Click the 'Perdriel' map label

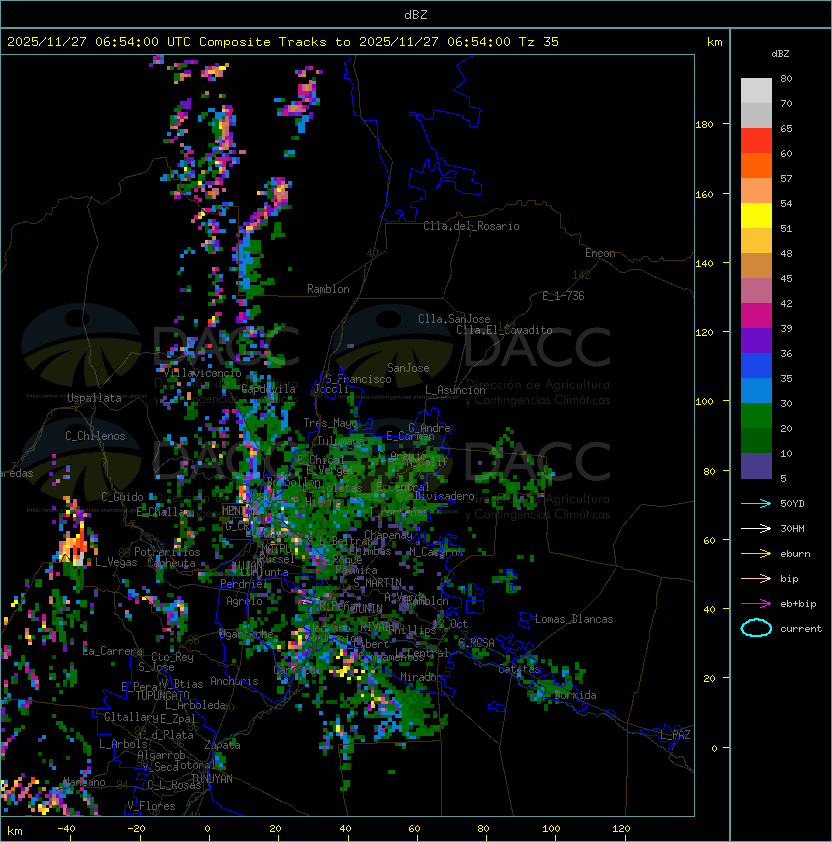243,584
